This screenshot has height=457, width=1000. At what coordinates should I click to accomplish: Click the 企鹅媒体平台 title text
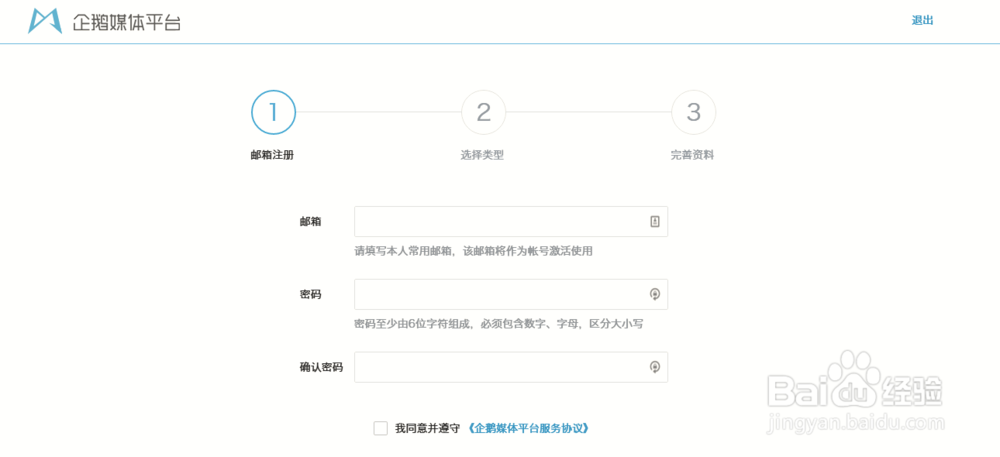point(127,21)
